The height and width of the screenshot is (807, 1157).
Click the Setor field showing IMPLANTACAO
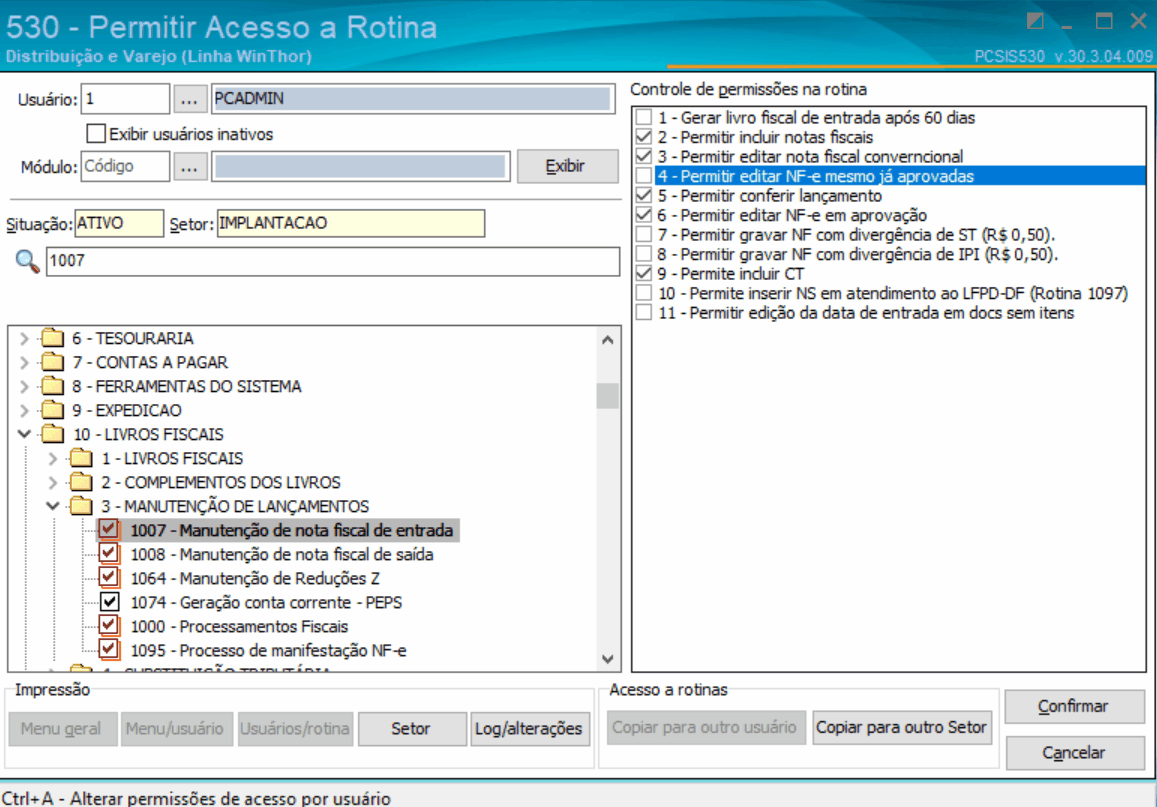(x=350, y=224)
